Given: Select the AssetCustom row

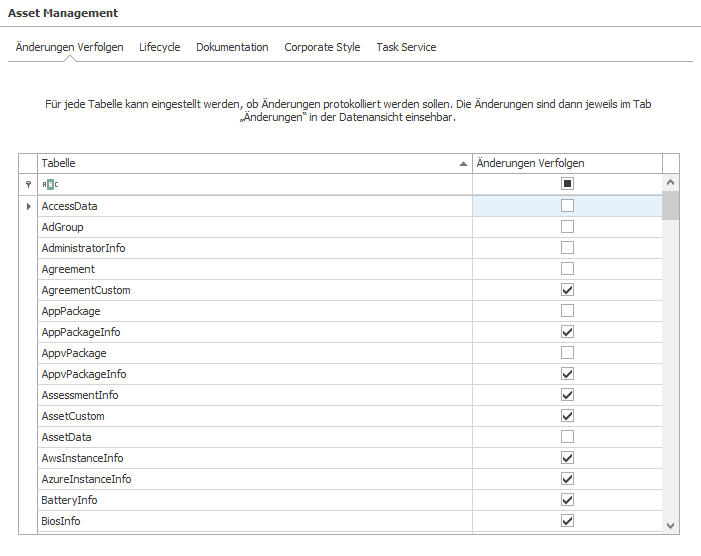Looking at the screenshot, I should point(350,416).
